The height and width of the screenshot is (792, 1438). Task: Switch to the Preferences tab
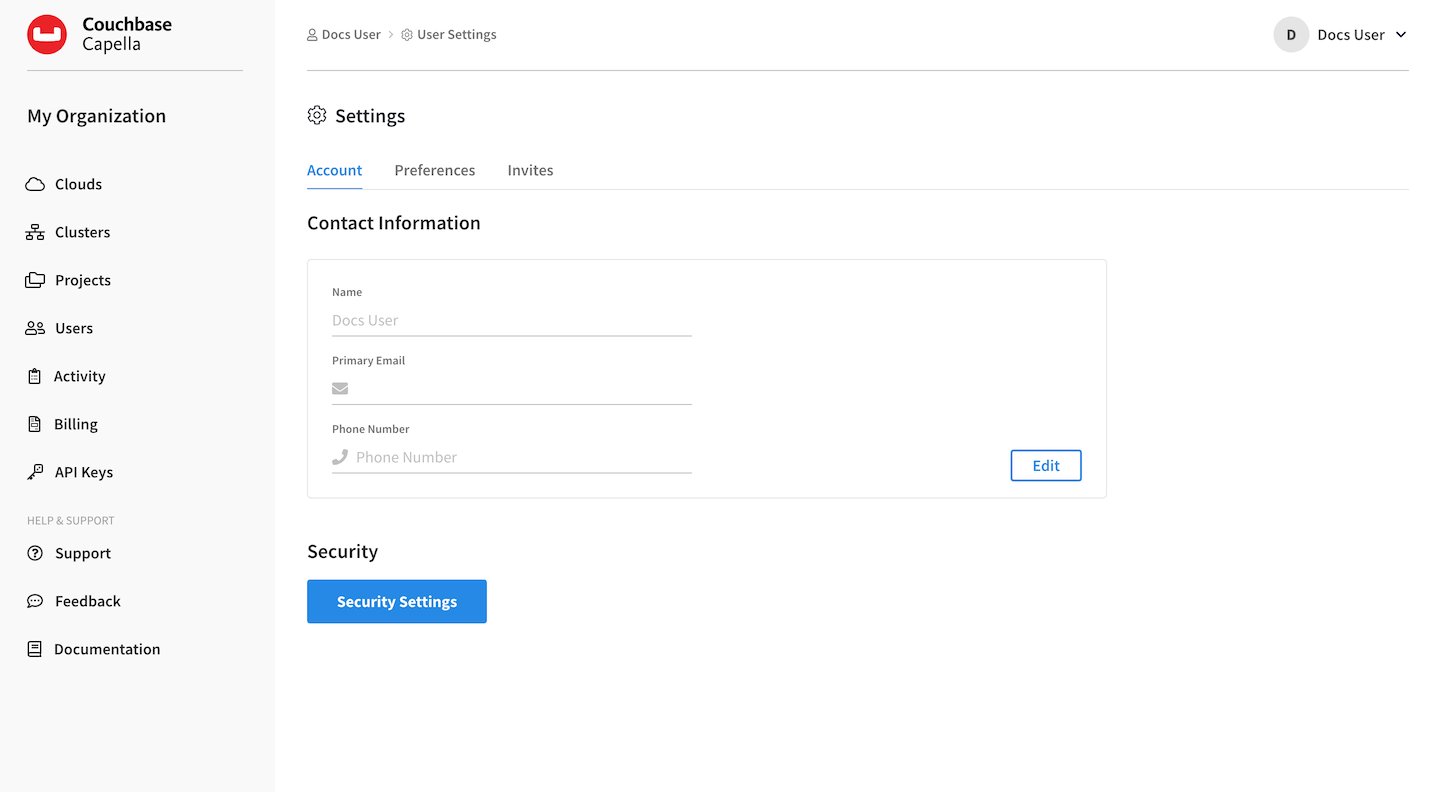(x=434, y=170)
